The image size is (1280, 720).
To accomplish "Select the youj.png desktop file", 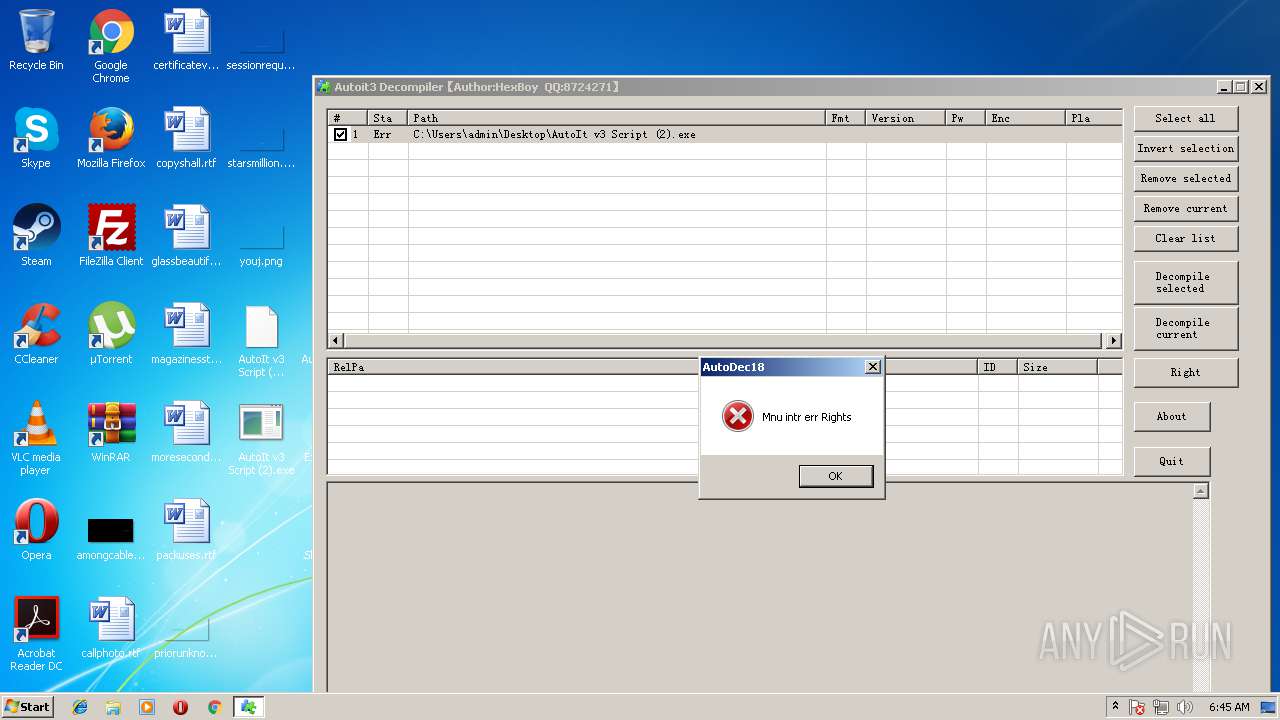I will click(261, 245).
